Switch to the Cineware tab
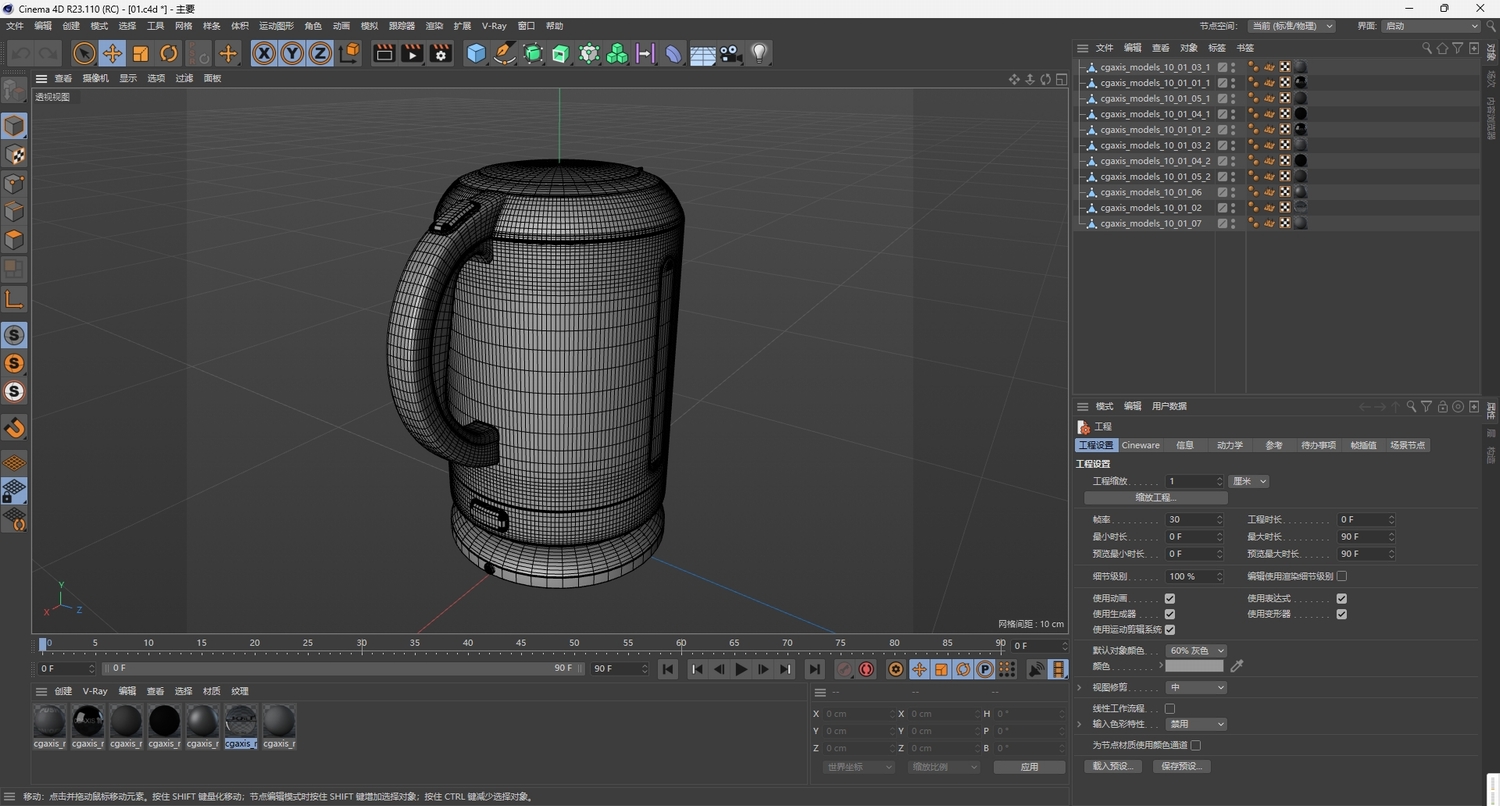The height and width of the screenshot is (806, 1500). [1139, 445]
